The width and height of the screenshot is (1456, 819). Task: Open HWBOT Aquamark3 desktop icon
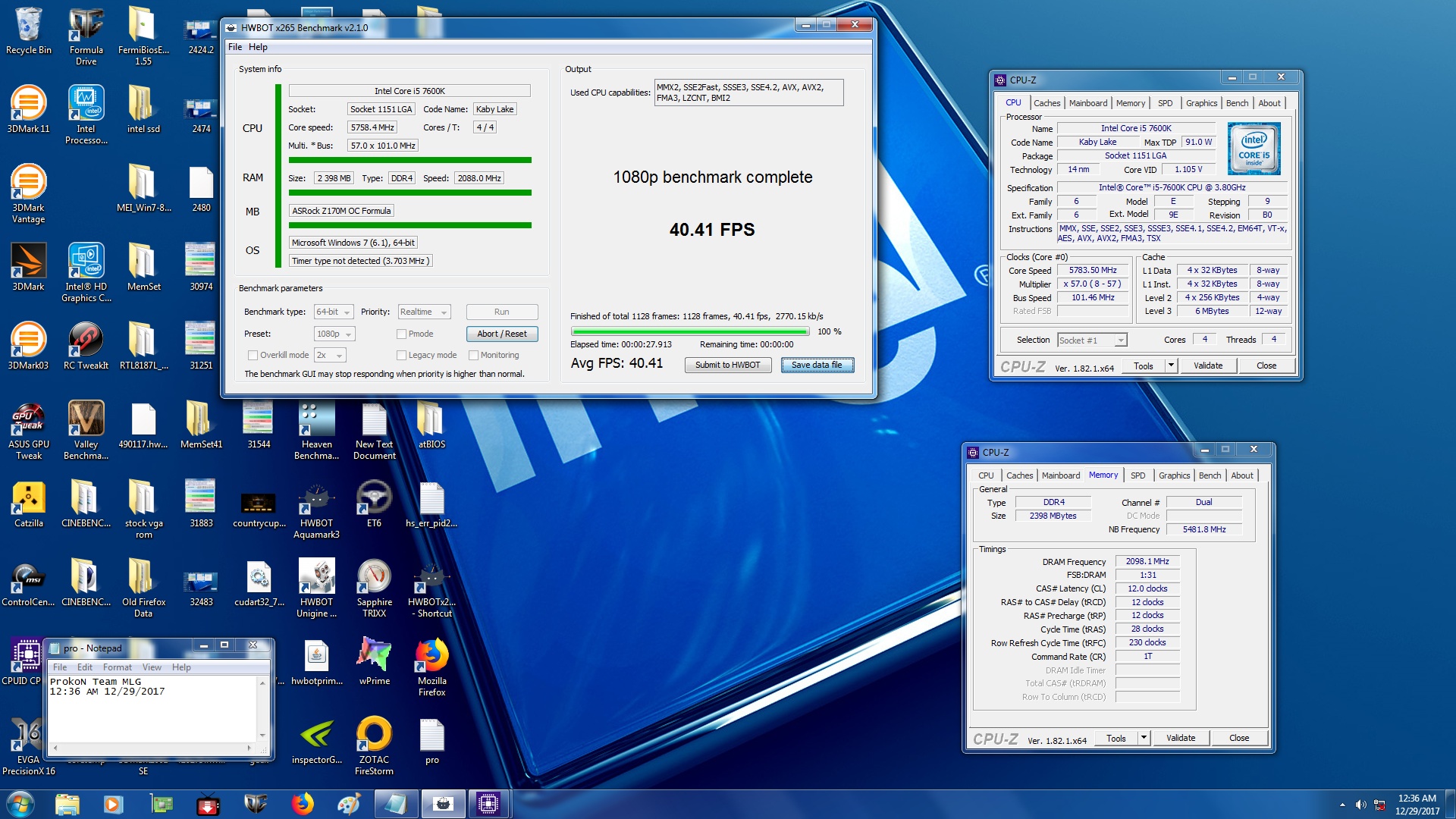click(x=316, y=509)
